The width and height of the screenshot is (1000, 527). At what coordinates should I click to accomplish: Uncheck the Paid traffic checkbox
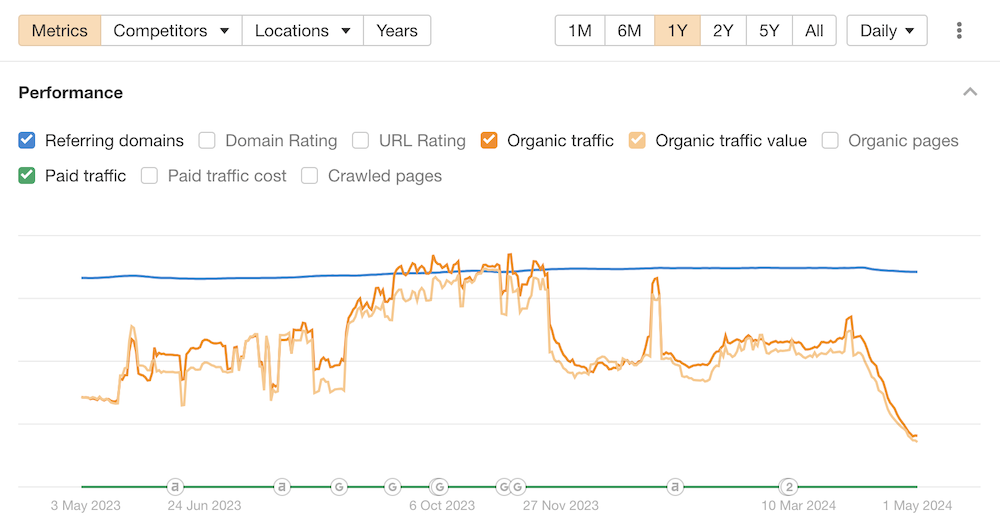(x=27, y=176)
